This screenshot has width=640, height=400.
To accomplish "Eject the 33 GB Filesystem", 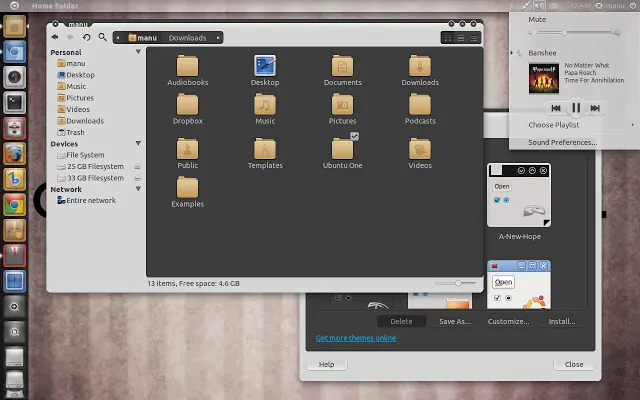I will 138,178.
